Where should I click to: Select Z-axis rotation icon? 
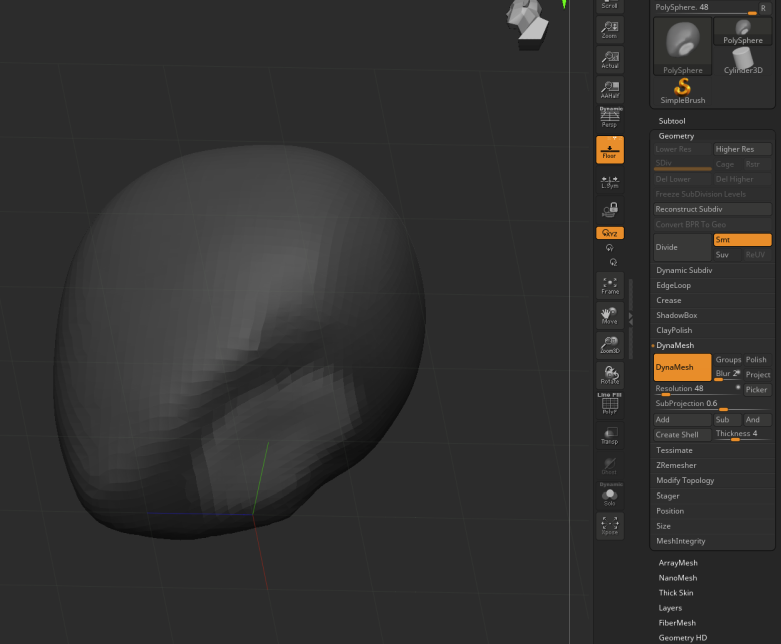coord(613,262)
